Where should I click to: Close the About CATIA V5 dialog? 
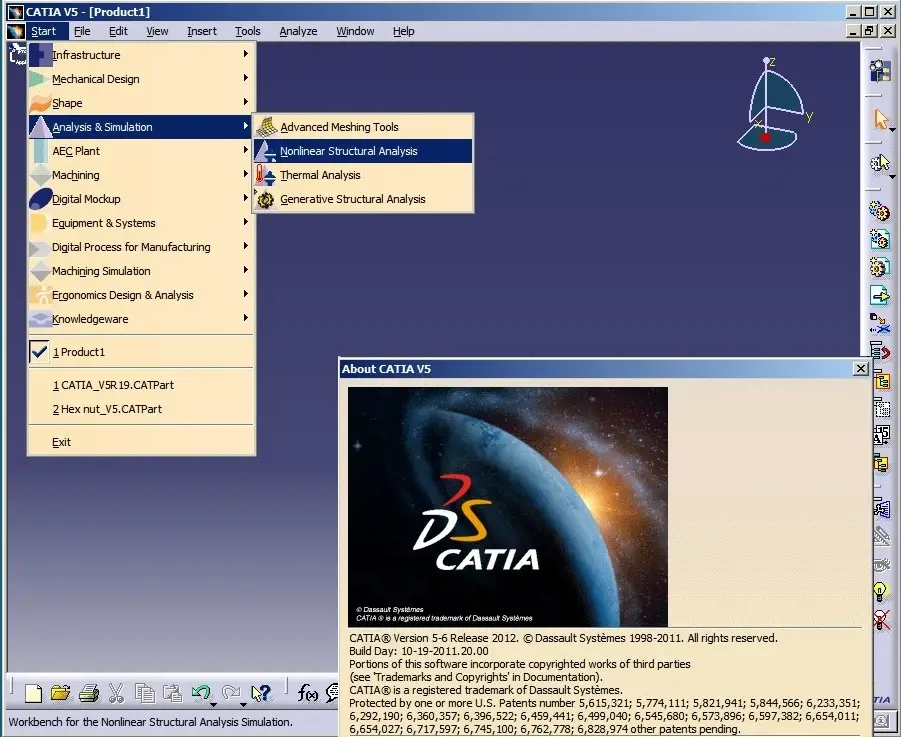pos(860,369)
